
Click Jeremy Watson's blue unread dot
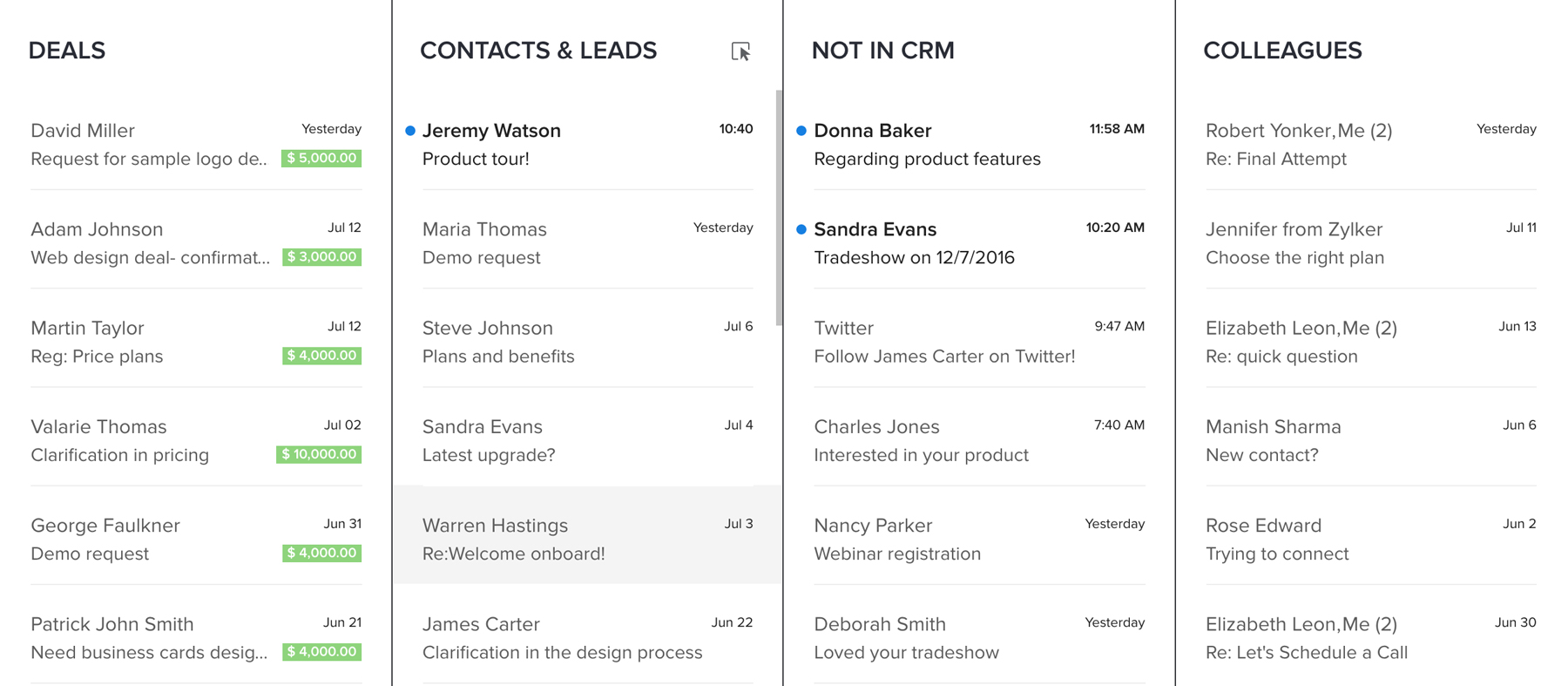[x=410, y=131]
